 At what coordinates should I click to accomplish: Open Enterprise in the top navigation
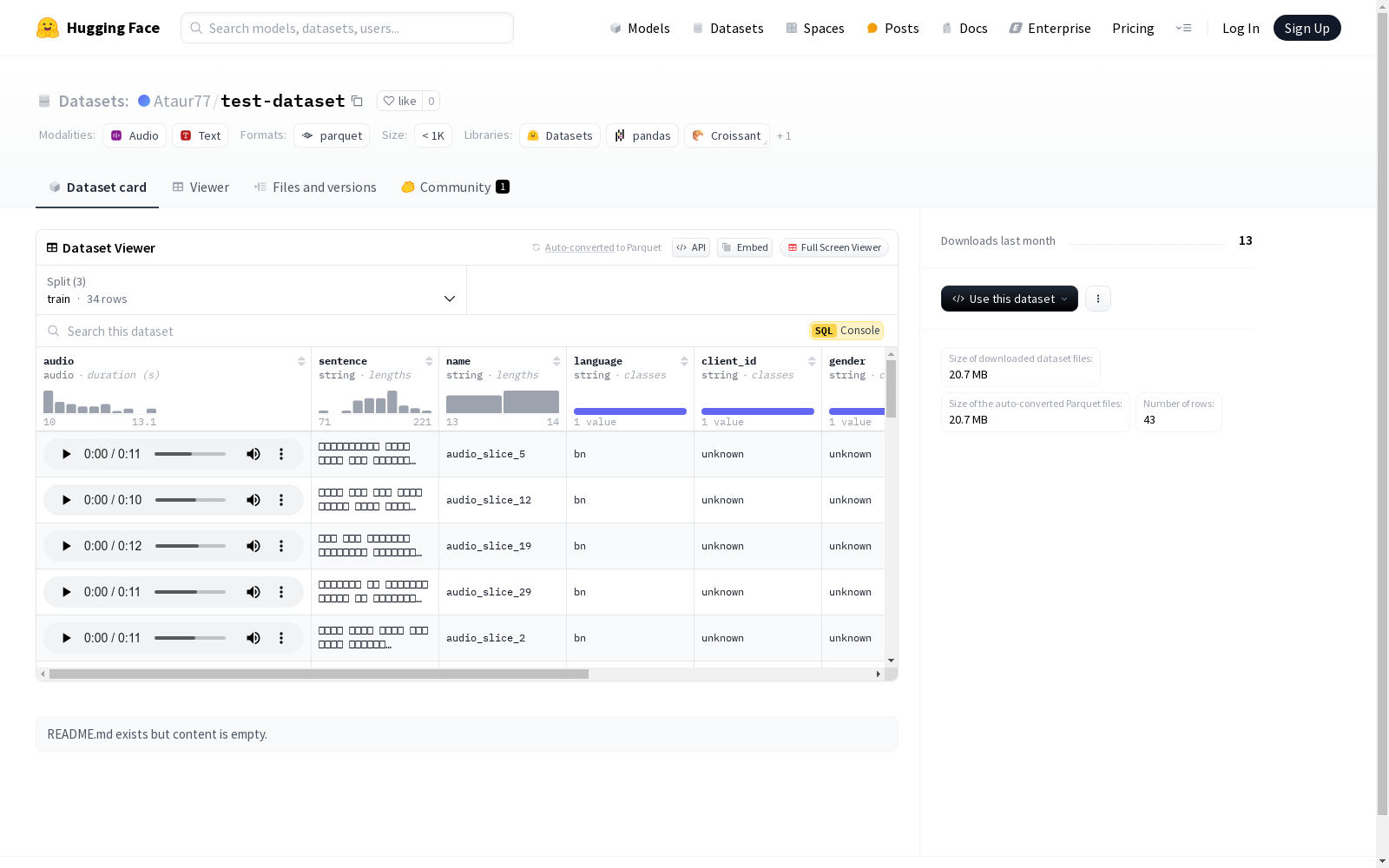coord(1050,28)
